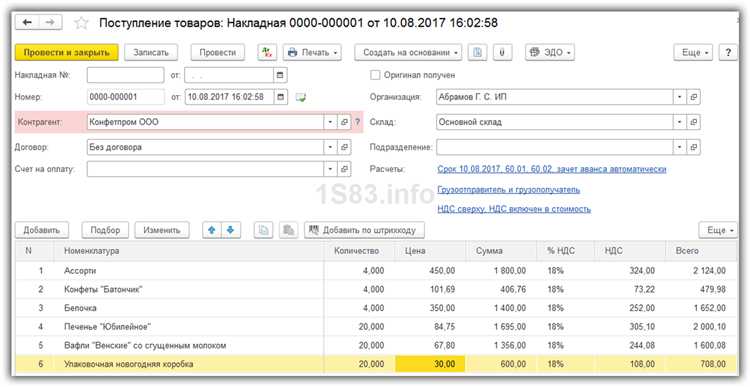Select the Ассорти row

(x=376, y=271)
